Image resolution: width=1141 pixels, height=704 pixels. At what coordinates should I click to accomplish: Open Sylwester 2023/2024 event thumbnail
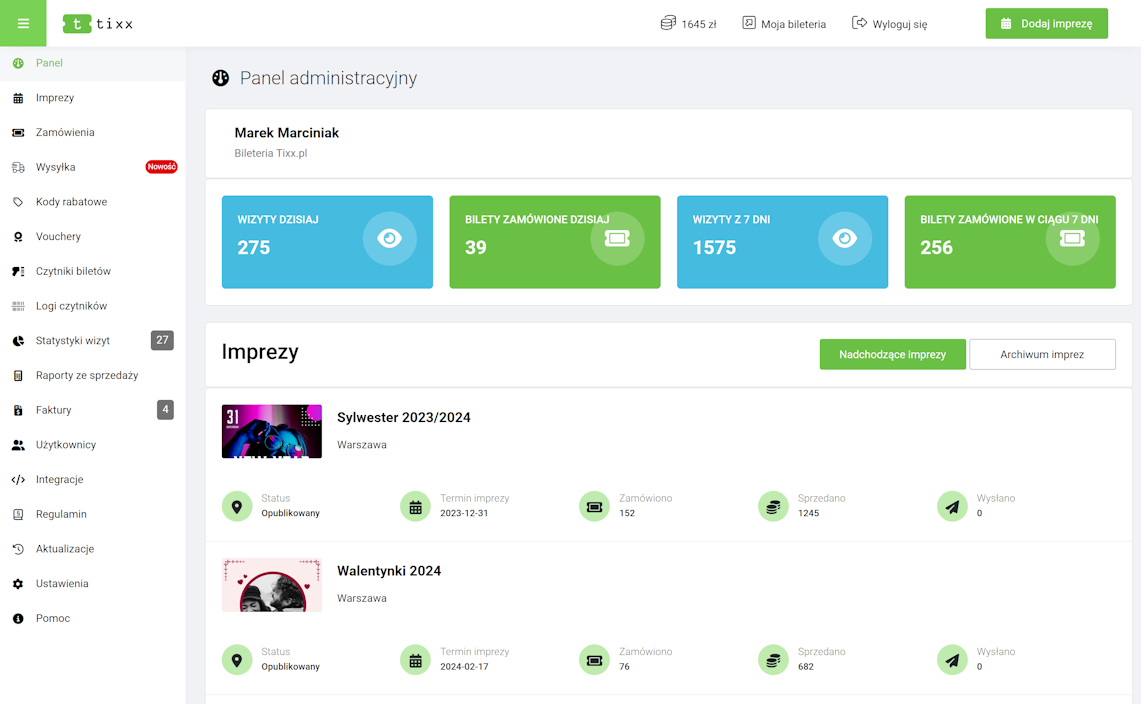pyautogui.click(x=272, y=431)
